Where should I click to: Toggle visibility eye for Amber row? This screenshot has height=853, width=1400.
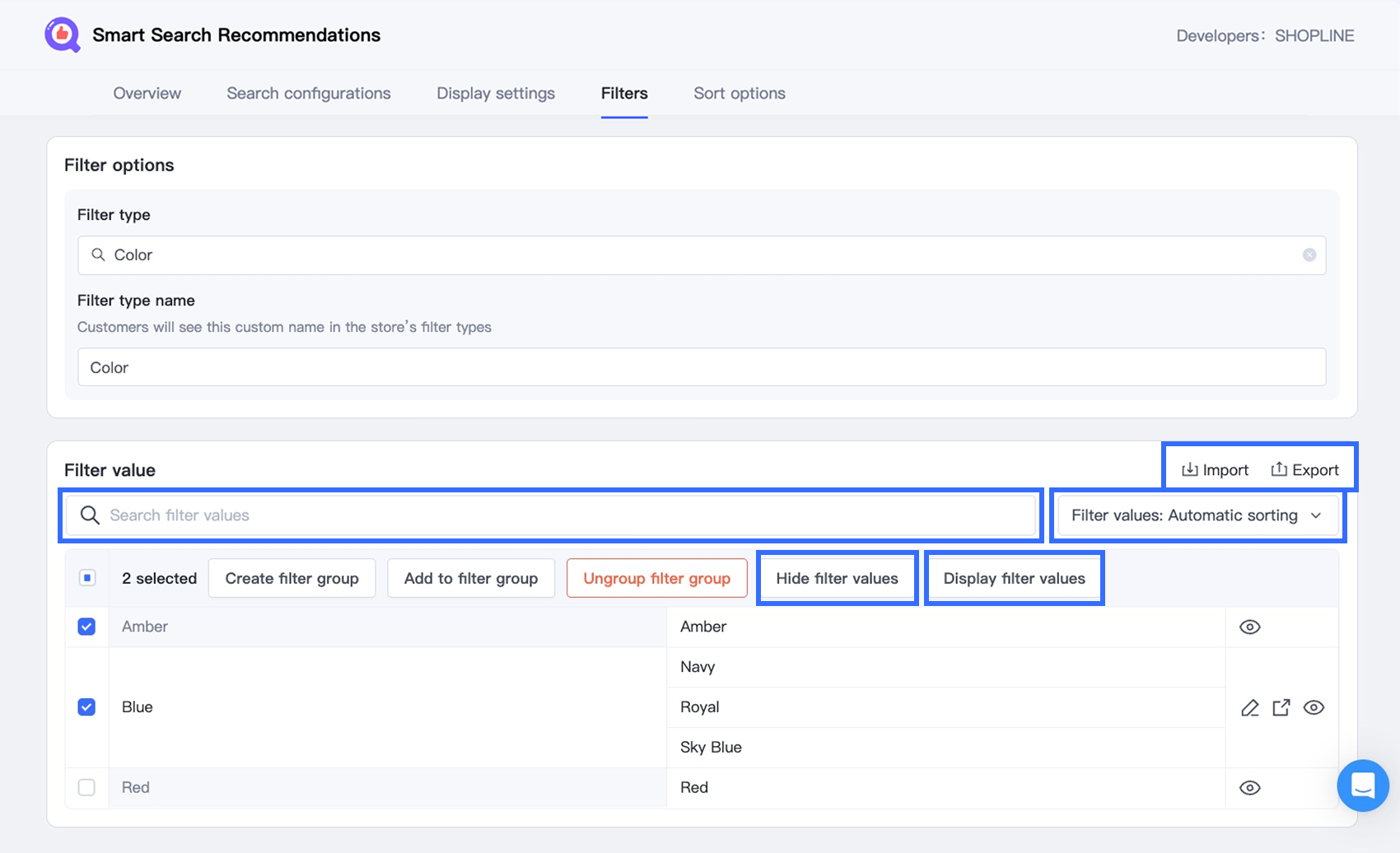pos(1249,627)
